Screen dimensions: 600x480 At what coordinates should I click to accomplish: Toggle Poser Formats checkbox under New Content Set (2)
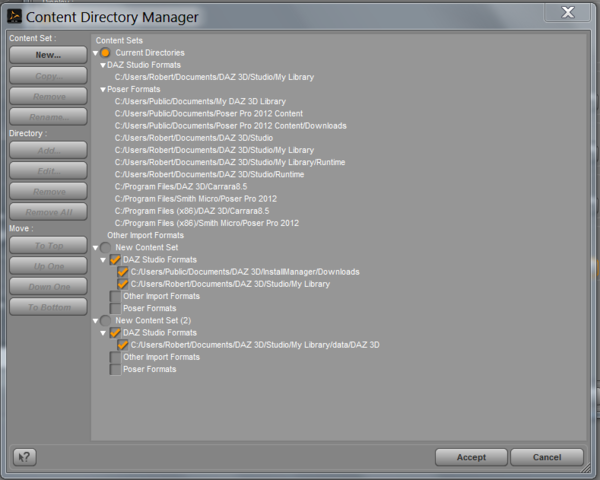click(x=115, y=369)
